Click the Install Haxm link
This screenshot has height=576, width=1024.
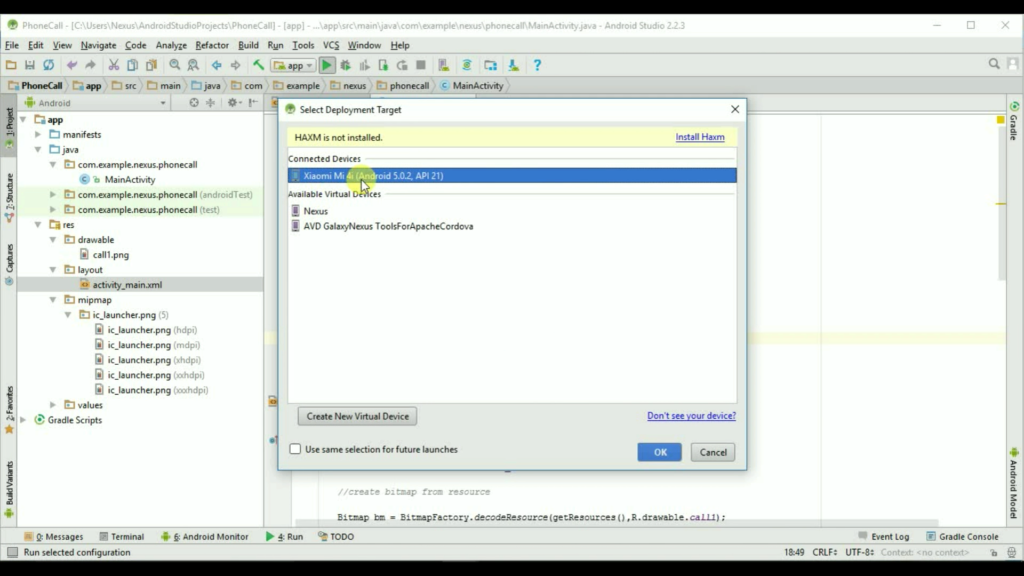point(699,137)
